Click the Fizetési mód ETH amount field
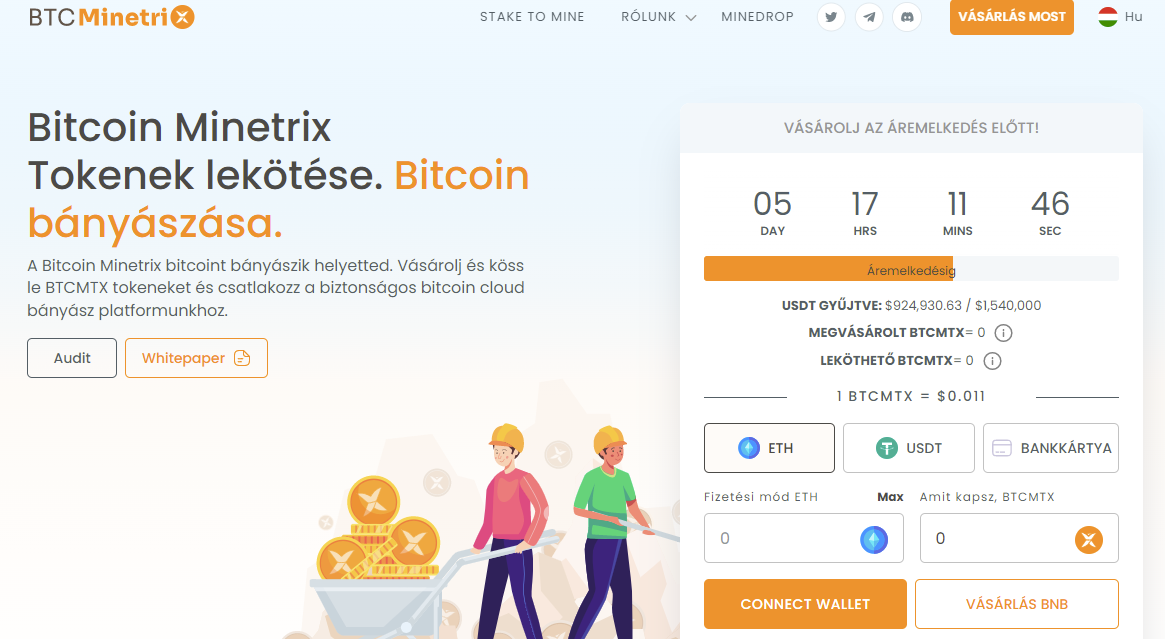 tap(804, 538)
